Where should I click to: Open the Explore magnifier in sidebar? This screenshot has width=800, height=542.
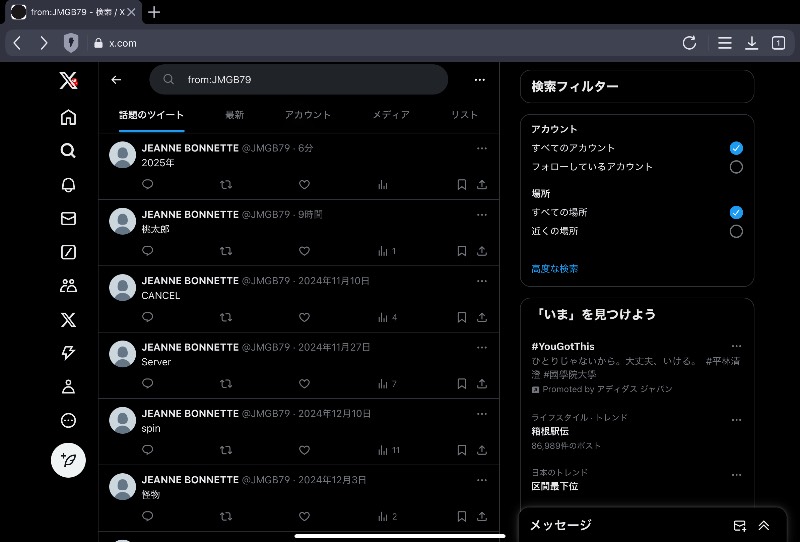pos(68,151)
